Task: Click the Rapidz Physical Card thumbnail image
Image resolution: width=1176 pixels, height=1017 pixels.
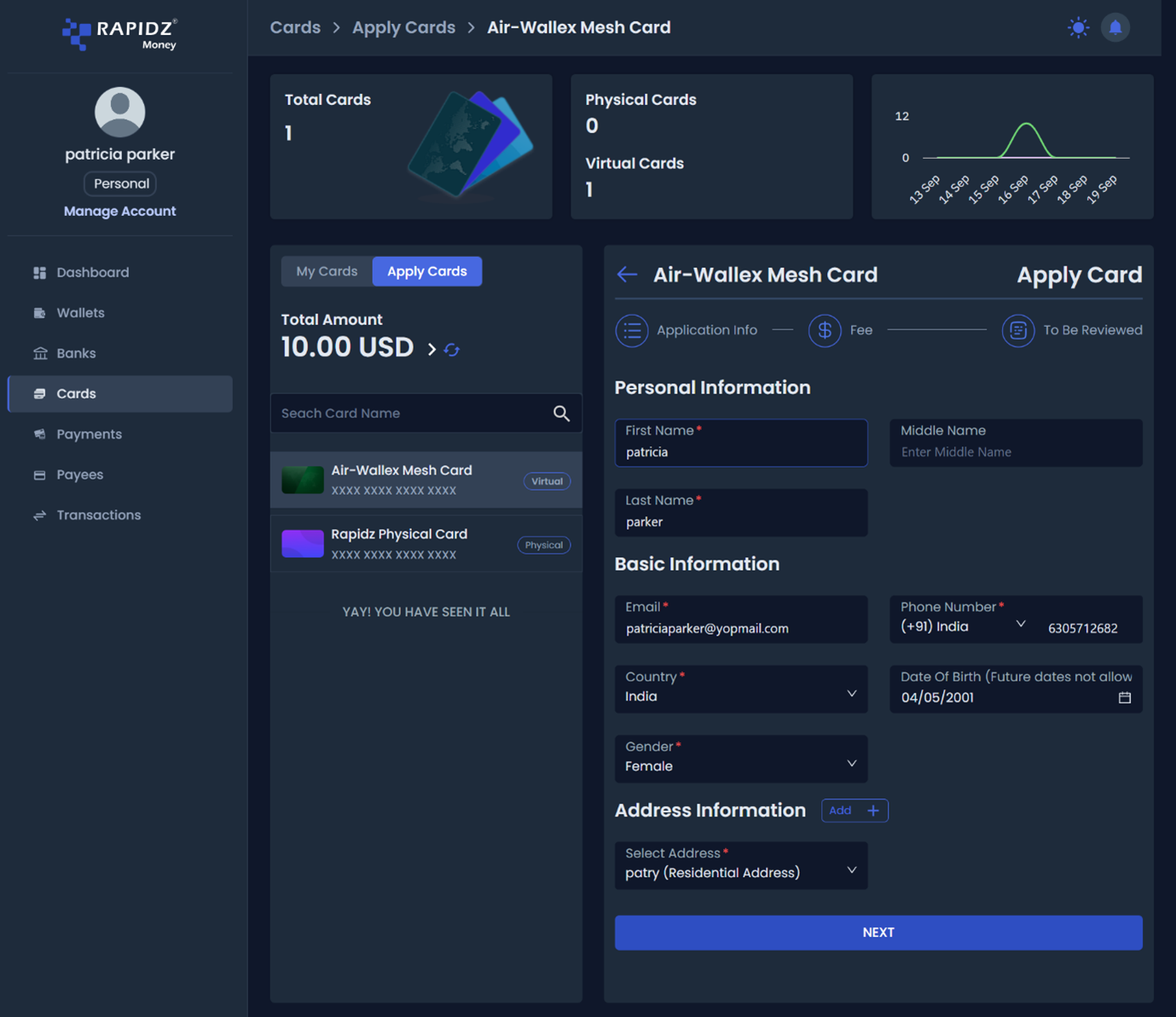Action: [303, 544]
